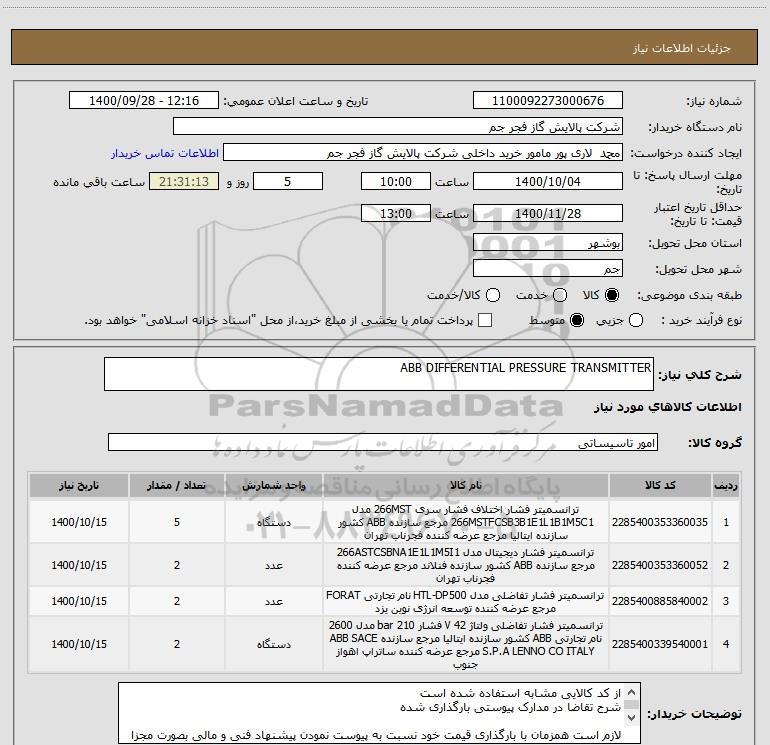Click the delivery city field جم
This screenshot has height=745, width=770.
(548, 269)
